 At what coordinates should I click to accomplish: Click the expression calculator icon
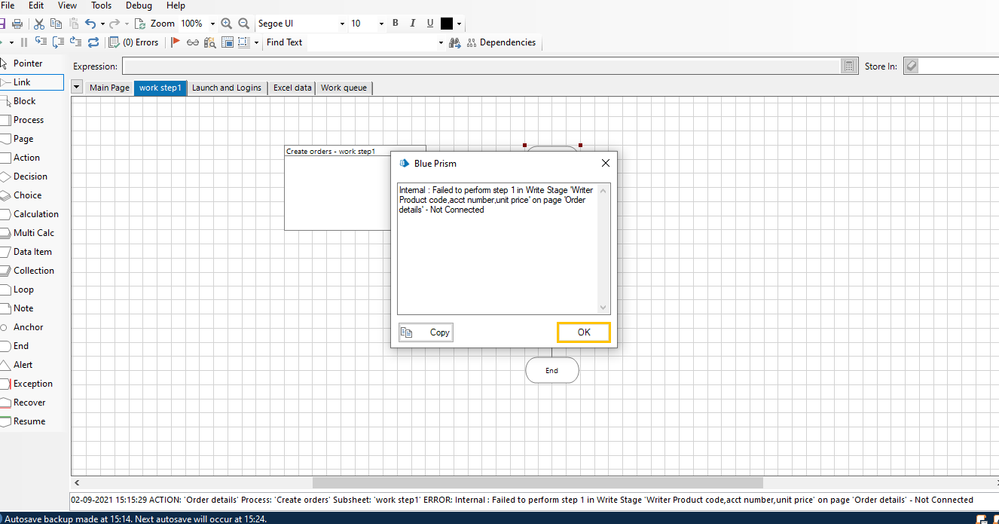(x=849, y=66)
